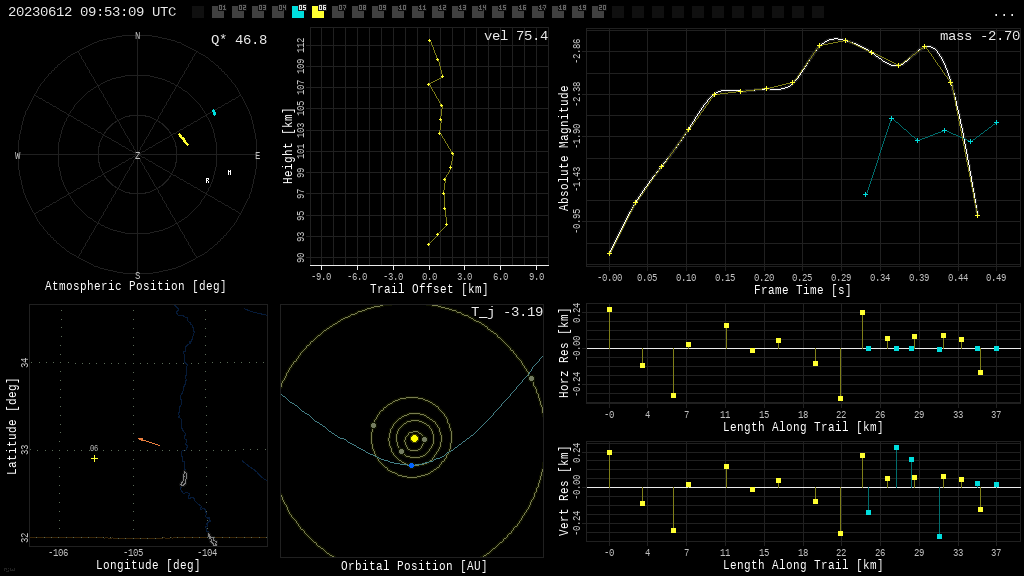Image resolution: width=1024 pixels, height=576 pixels.
Task: Click the Absolute Magnitude axis label
Action: pyautogui.click(x=564, y=148)
